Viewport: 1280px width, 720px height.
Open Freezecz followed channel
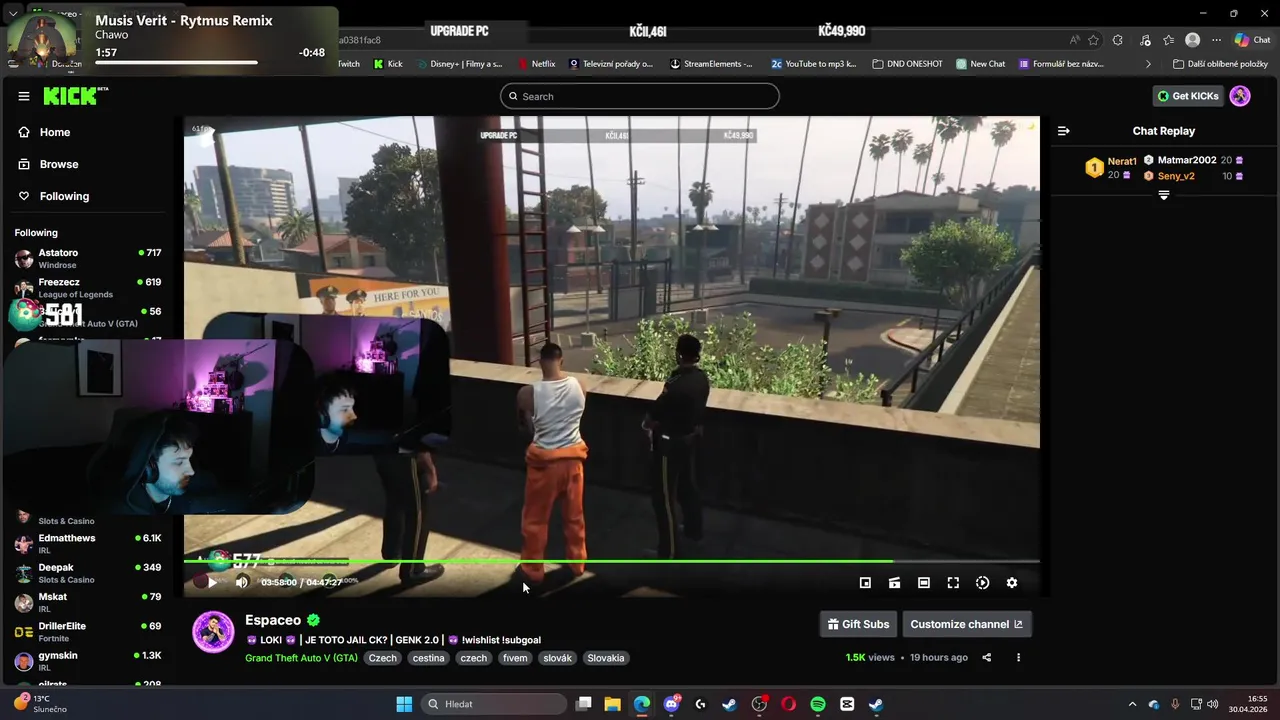coord(88,287)
